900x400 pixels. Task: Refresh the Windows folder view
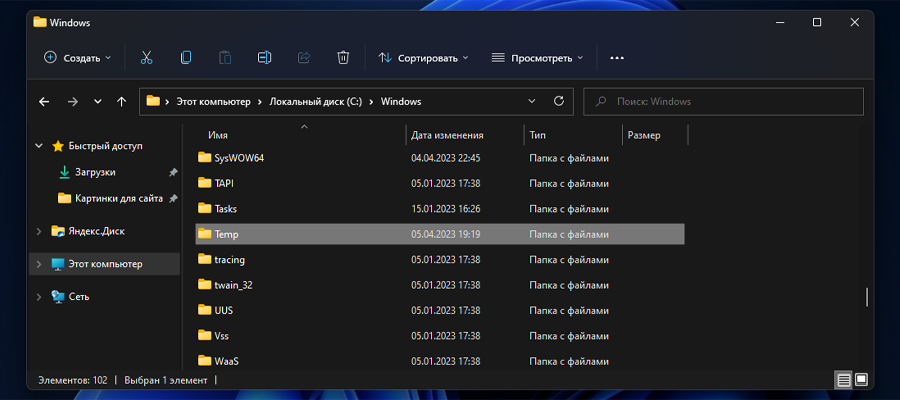[x=558, y=102]
